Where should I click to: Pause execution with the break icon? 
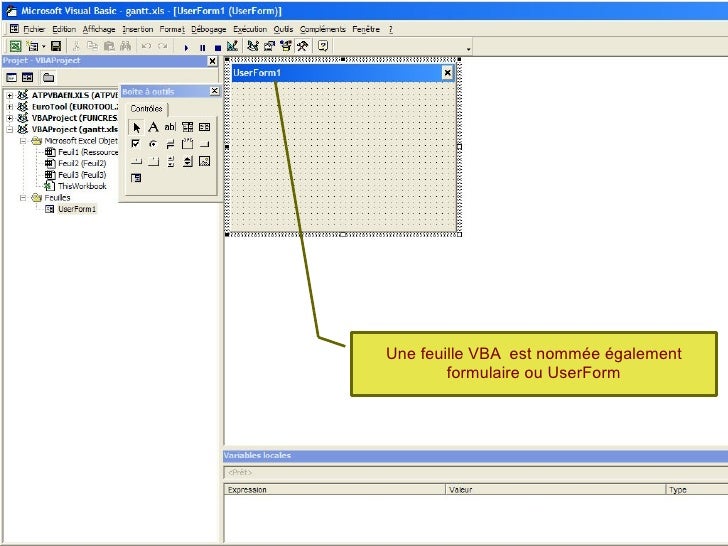pos(202,47)
